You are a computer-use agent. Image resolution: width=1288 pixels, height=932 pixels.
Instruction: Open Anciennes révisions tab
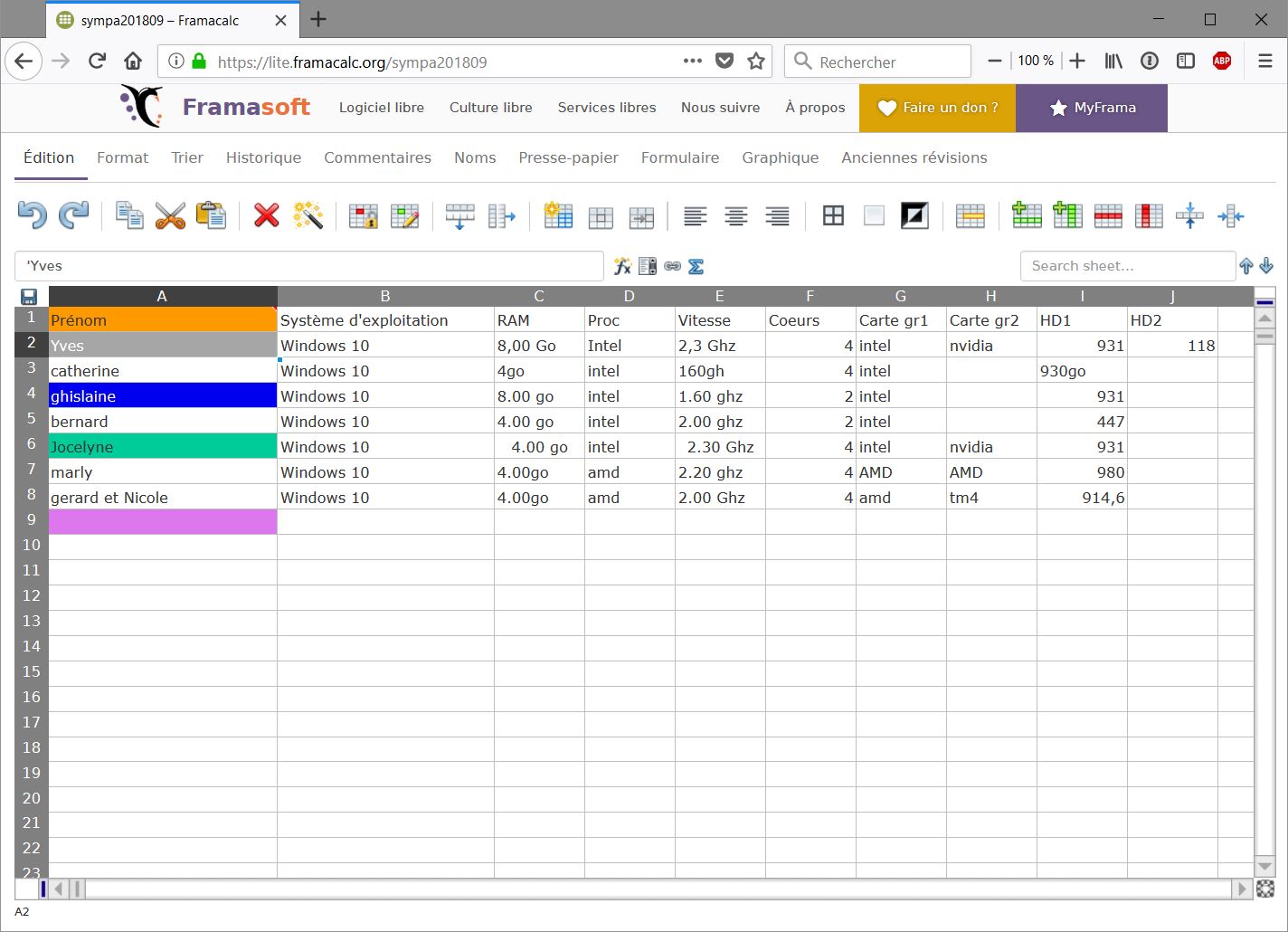pyautogui.click(x=914, y=157)
